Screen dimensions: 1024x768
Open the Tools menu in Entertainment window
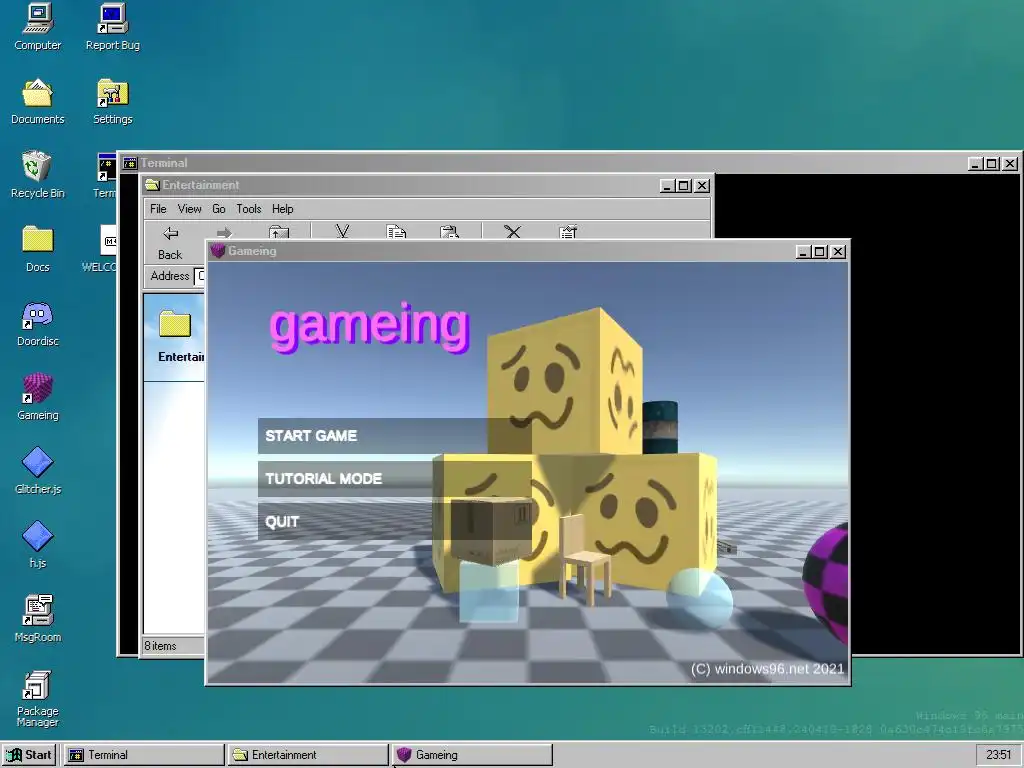pos(249,209)
